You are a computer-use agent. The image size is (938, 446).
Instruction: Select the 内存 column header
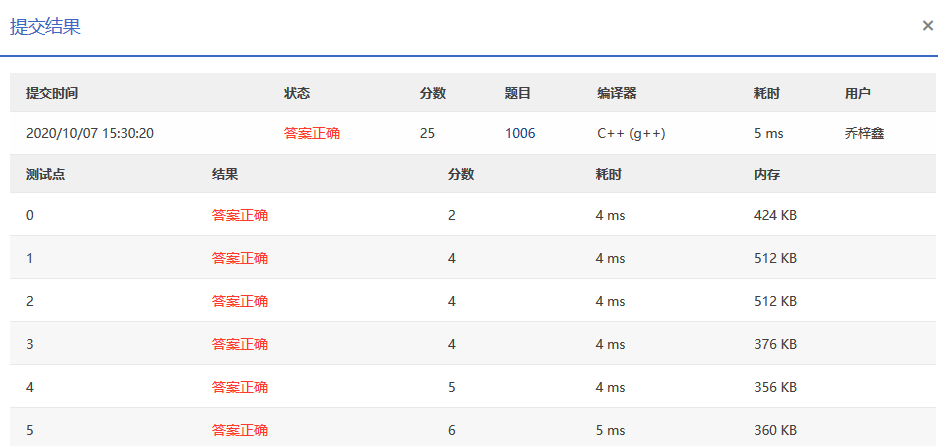(767, 175)
